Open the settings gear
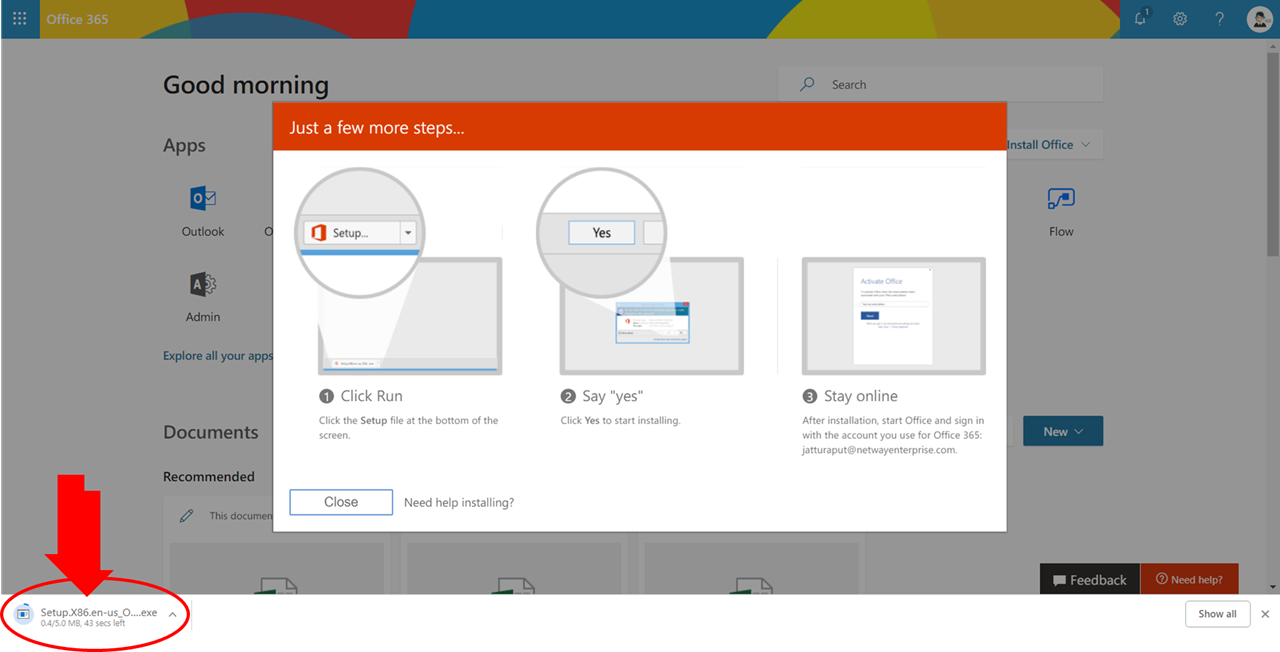This screenshot has height=652, width=1280. tap(1180, 19)
